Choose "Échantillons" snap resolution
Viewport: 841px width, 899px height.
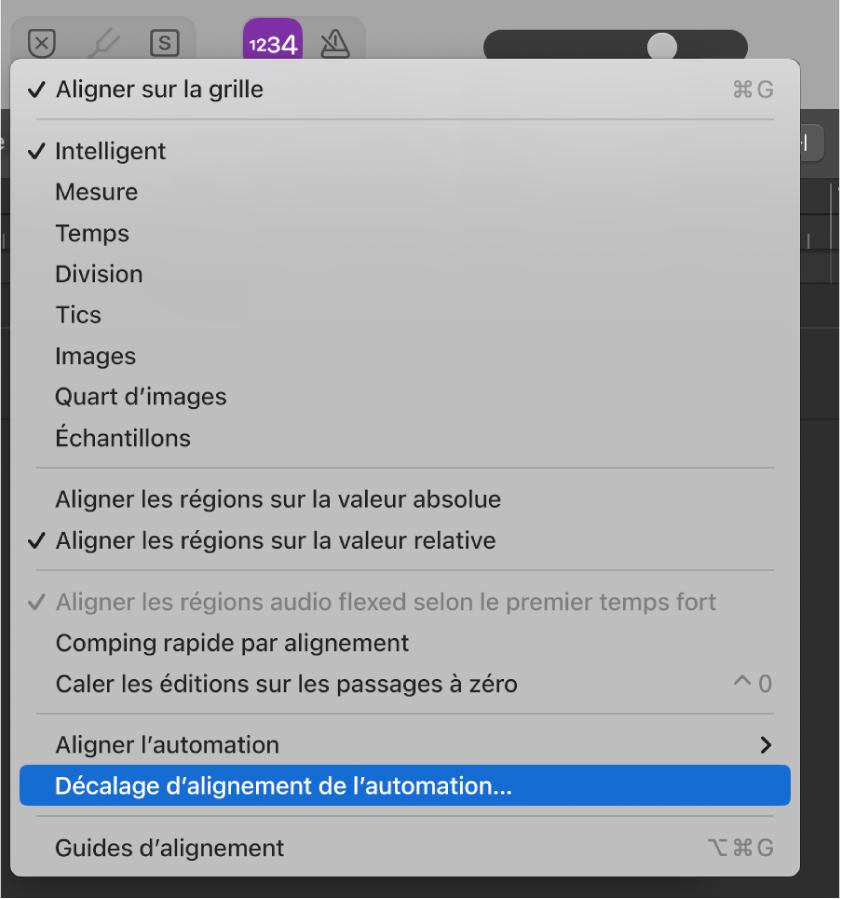coord(123,437)
